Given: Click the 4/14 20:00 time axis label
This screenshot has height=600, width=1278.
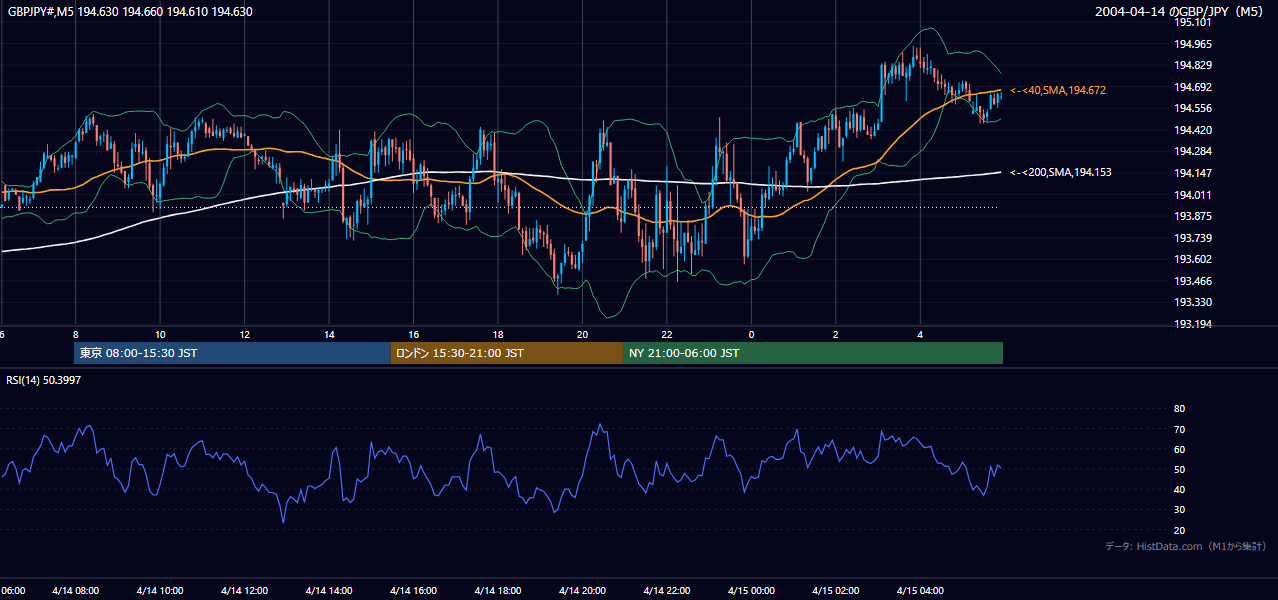Looking at the screenshot, I should [582, 590].
